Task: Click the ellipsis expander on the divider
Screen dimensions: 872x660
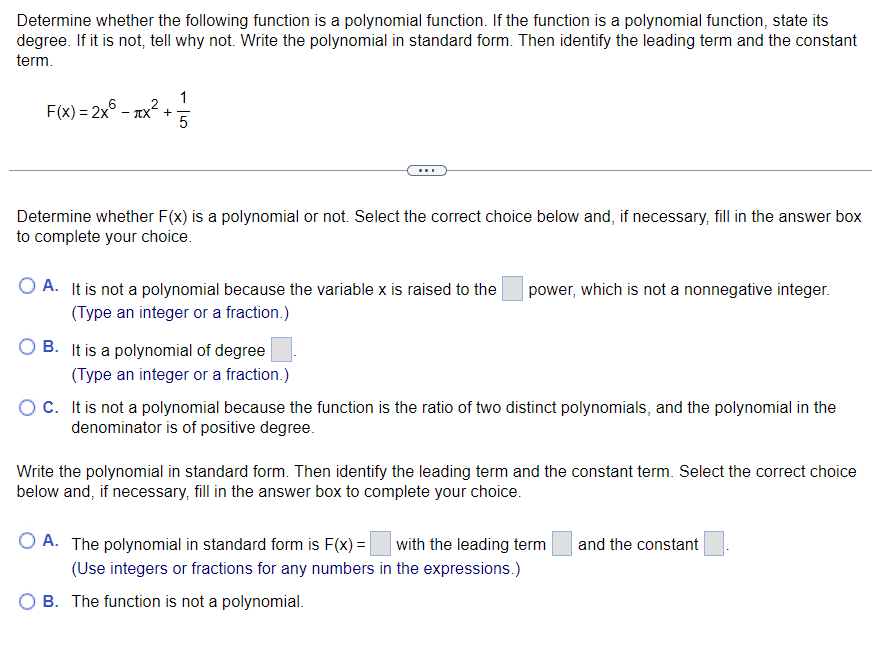Action: point(427,170)
